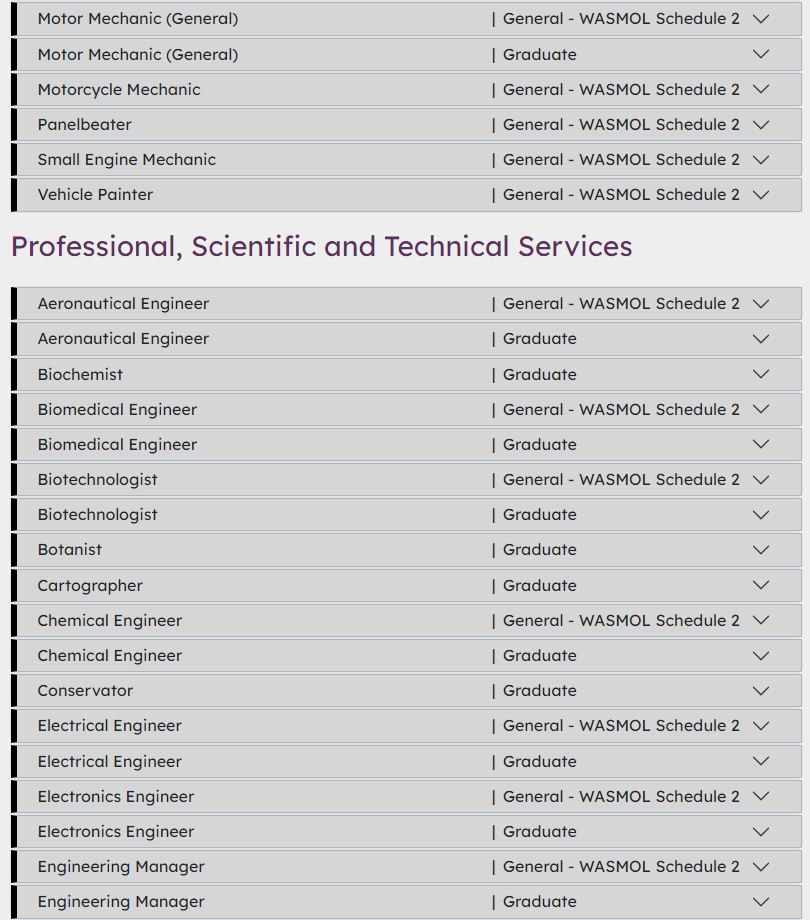This screenshot has width=810, height=920.
Task: Open the Conservator chevron arrow
Action: pos(761,691)
